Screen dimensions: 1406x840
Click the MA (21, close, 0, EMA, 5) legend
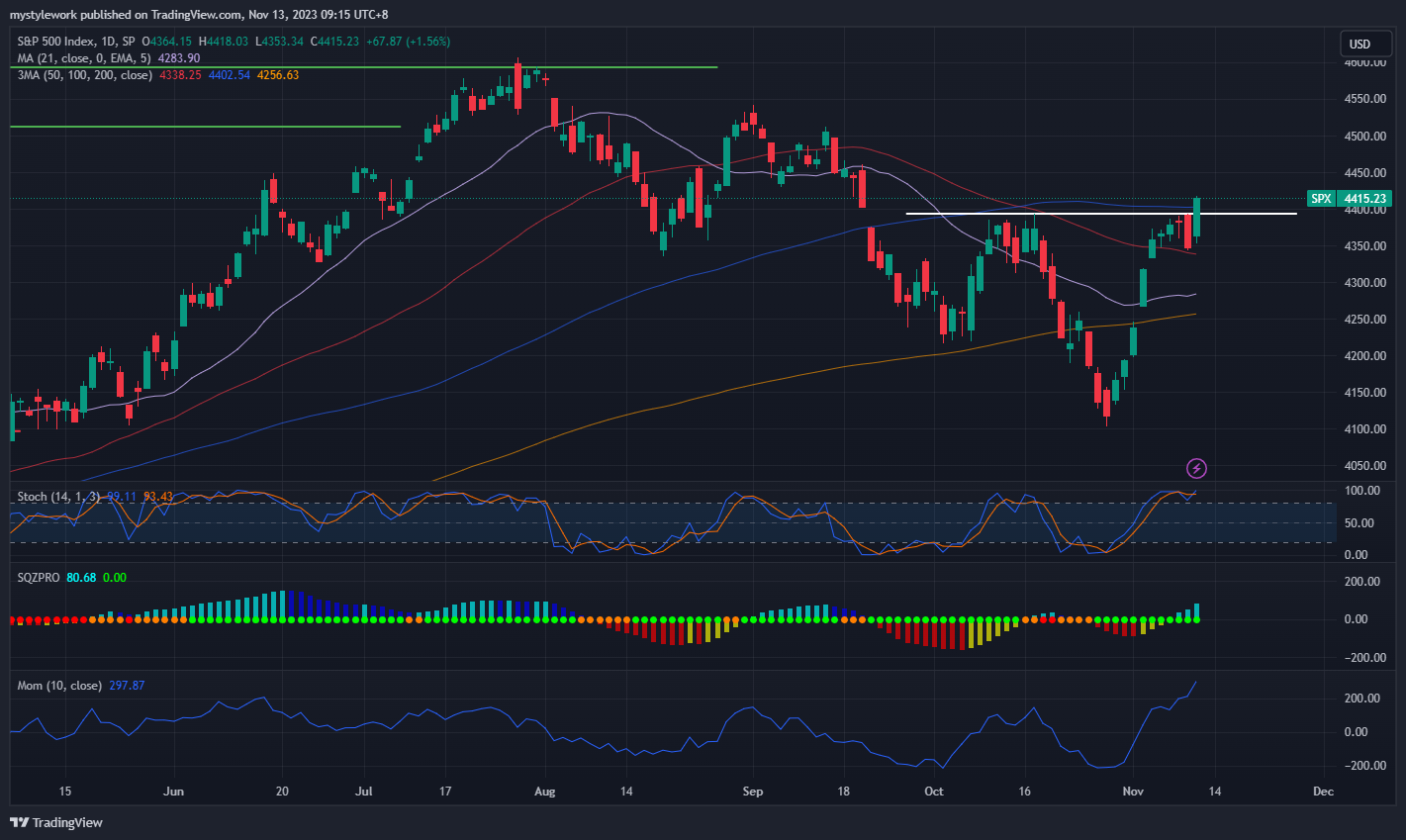(85, 58)
